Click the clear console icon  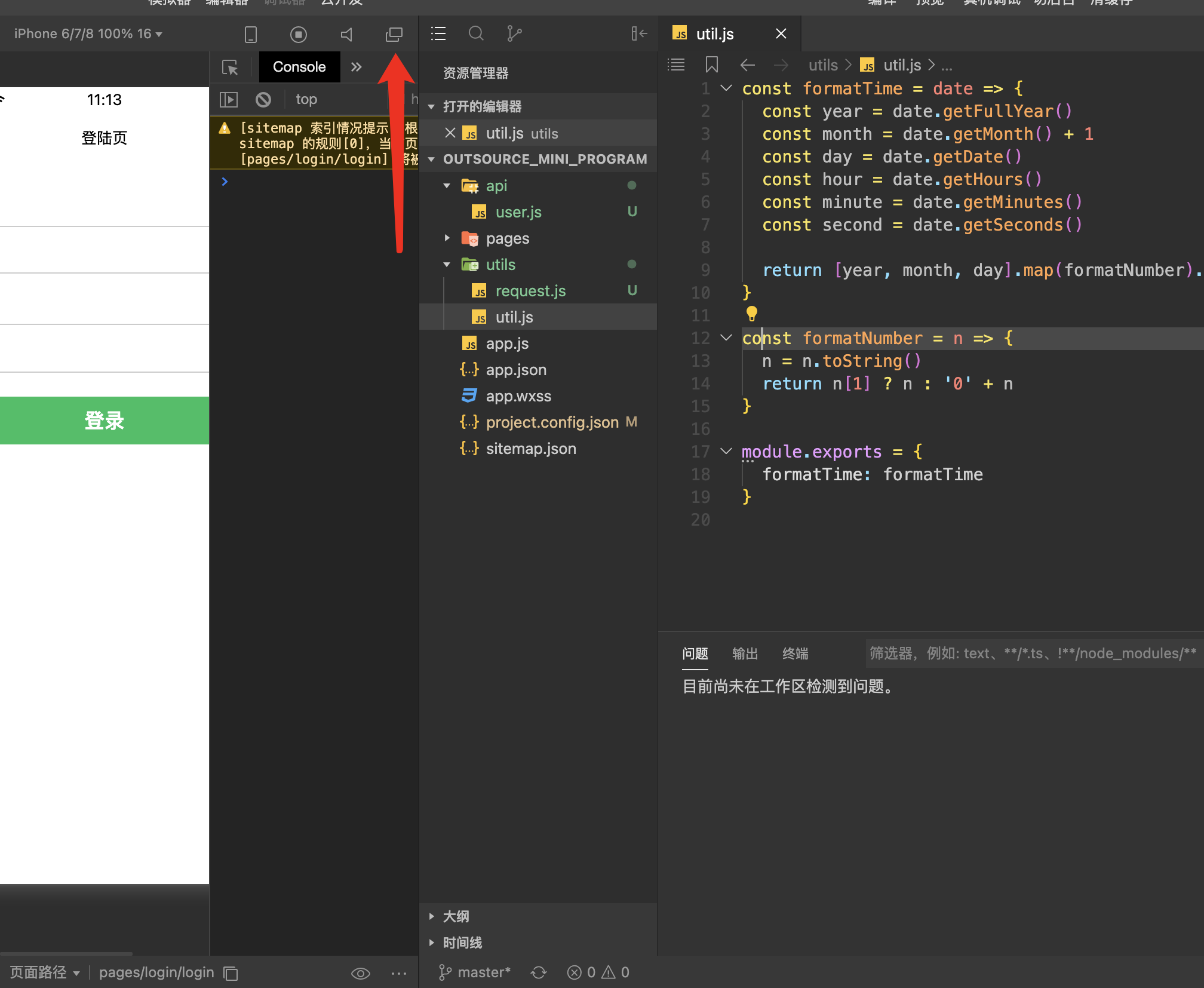tap(263, 99)
